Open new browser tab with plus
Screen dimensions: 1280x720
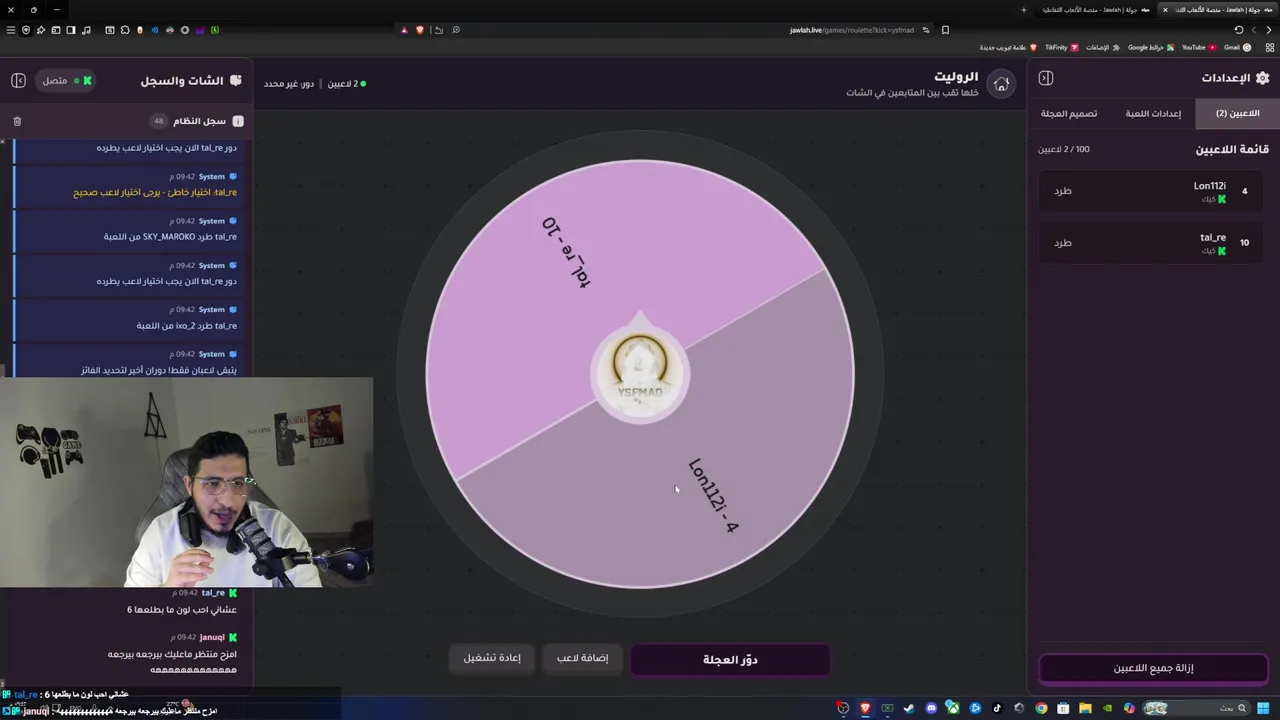(1023, 10)
